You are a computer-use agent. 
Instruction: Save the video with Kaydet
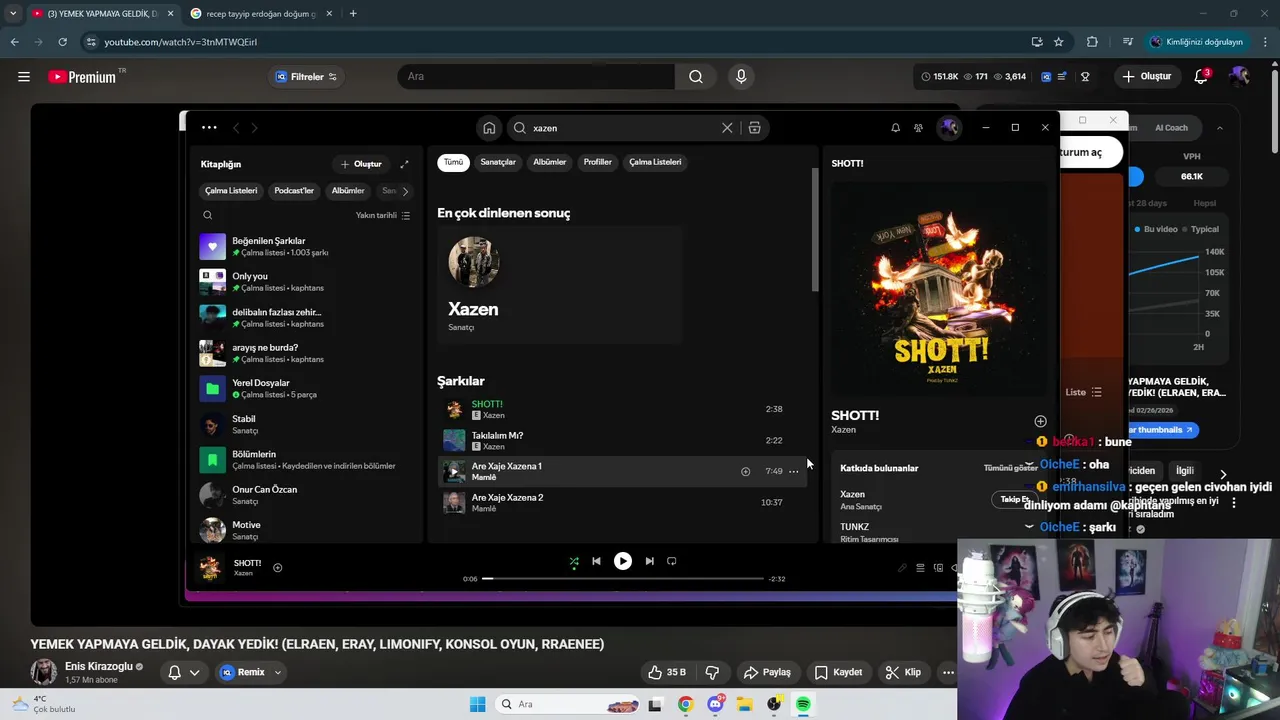click(x=838, y=672)
